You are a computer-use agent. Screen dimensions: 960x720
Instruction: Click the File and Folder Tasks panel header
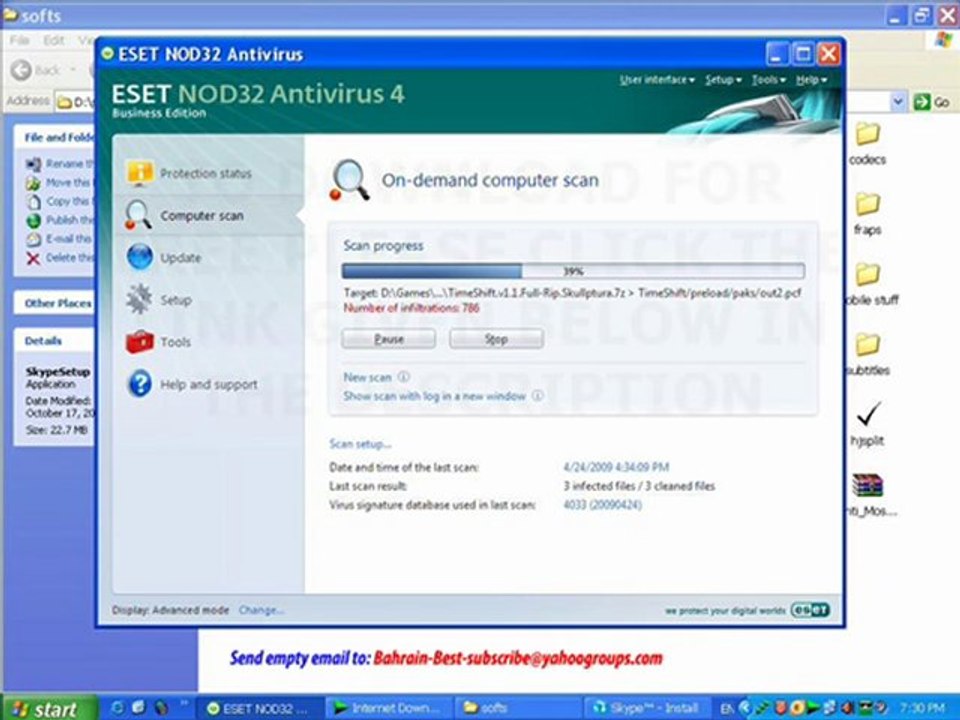click(x=54, y=137)
